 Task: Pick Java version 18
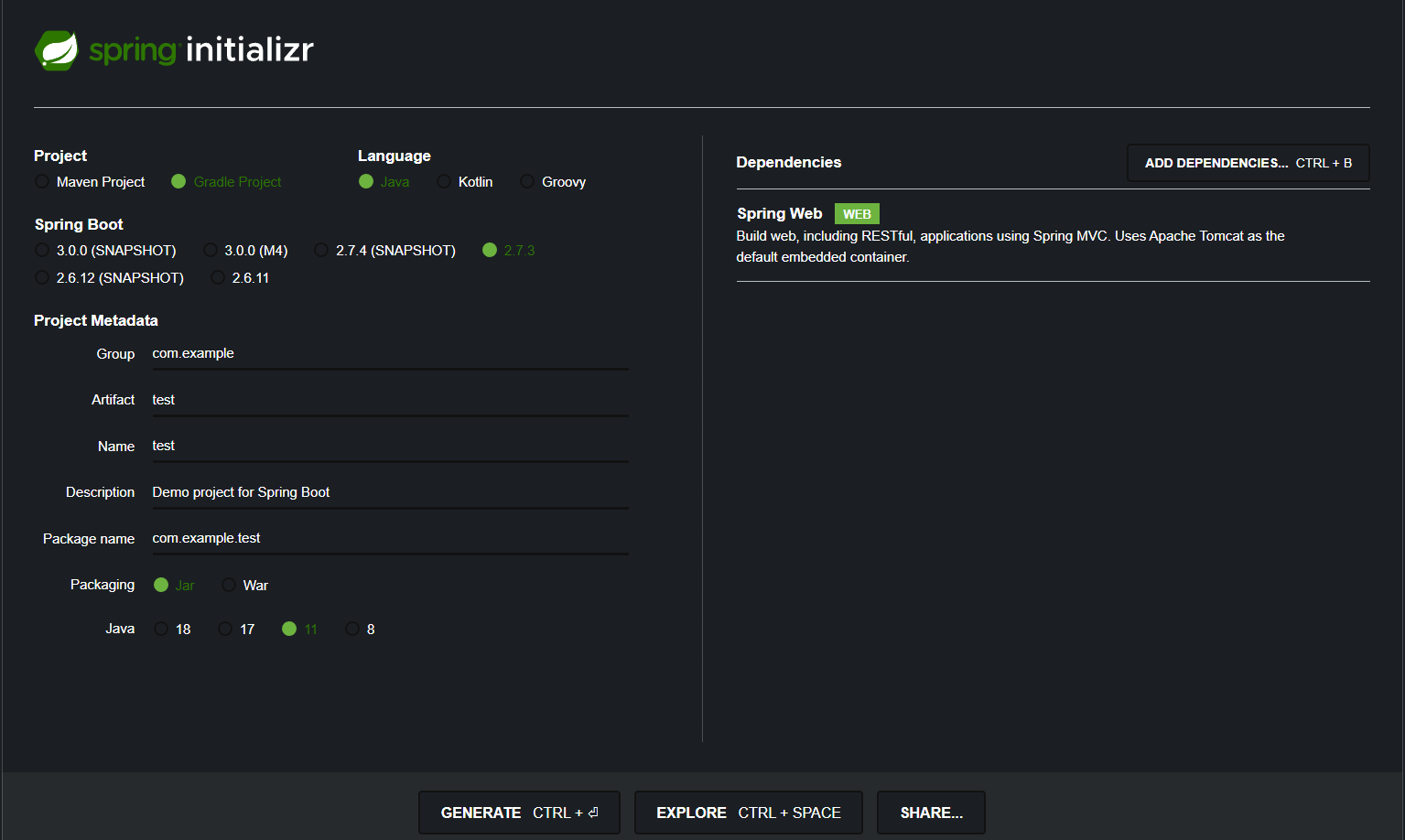(x=161, y=629)
